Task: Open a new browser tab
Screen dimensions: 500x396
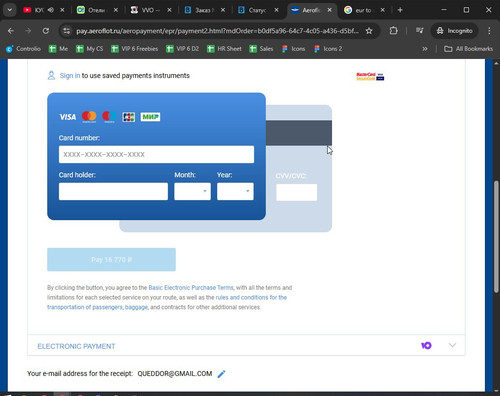Action: coord(400,10)
